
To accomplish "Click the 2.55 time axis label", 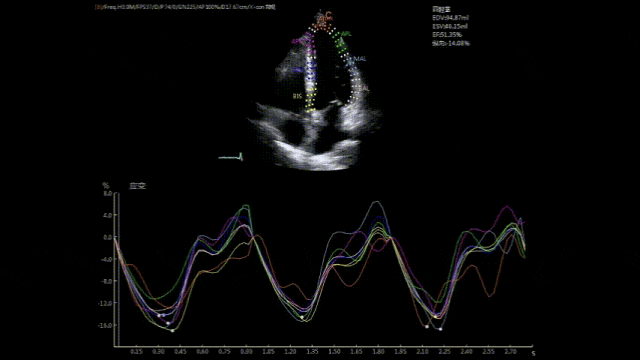I will pyautogui.click(x=489, y=352).
